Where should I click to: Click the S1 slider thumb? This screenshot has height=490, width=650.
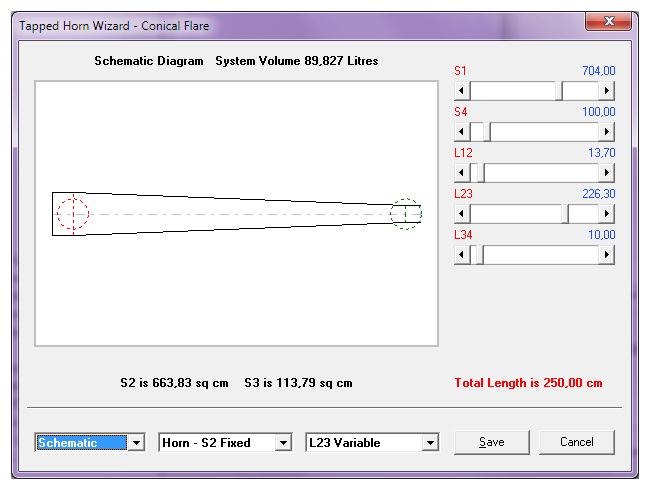coord(559,91)
